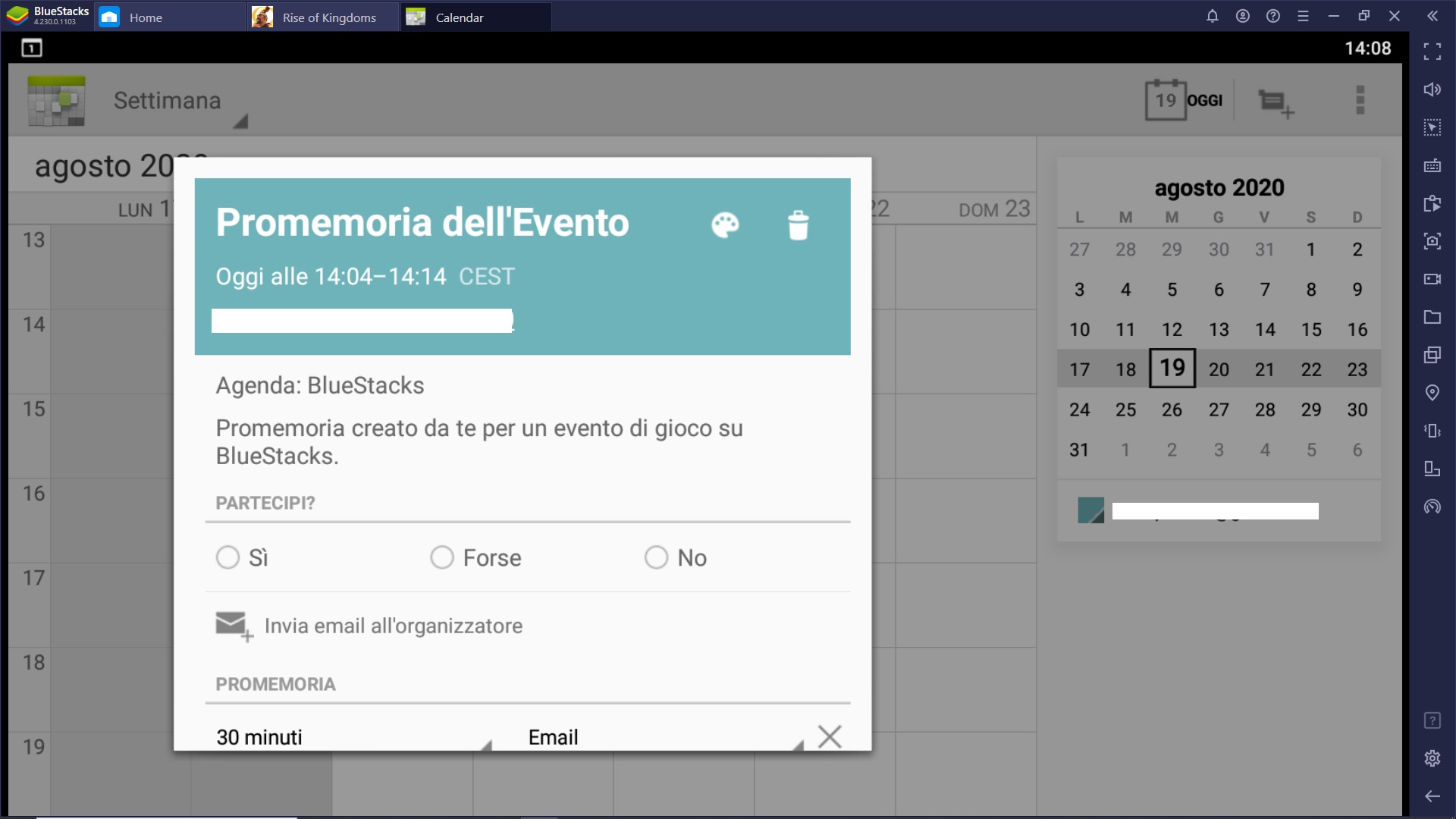The width and height of the screenshot is (1456, 819).
Task: Select 31 in the last mini calendar row
Action: tap(1079, 450)
